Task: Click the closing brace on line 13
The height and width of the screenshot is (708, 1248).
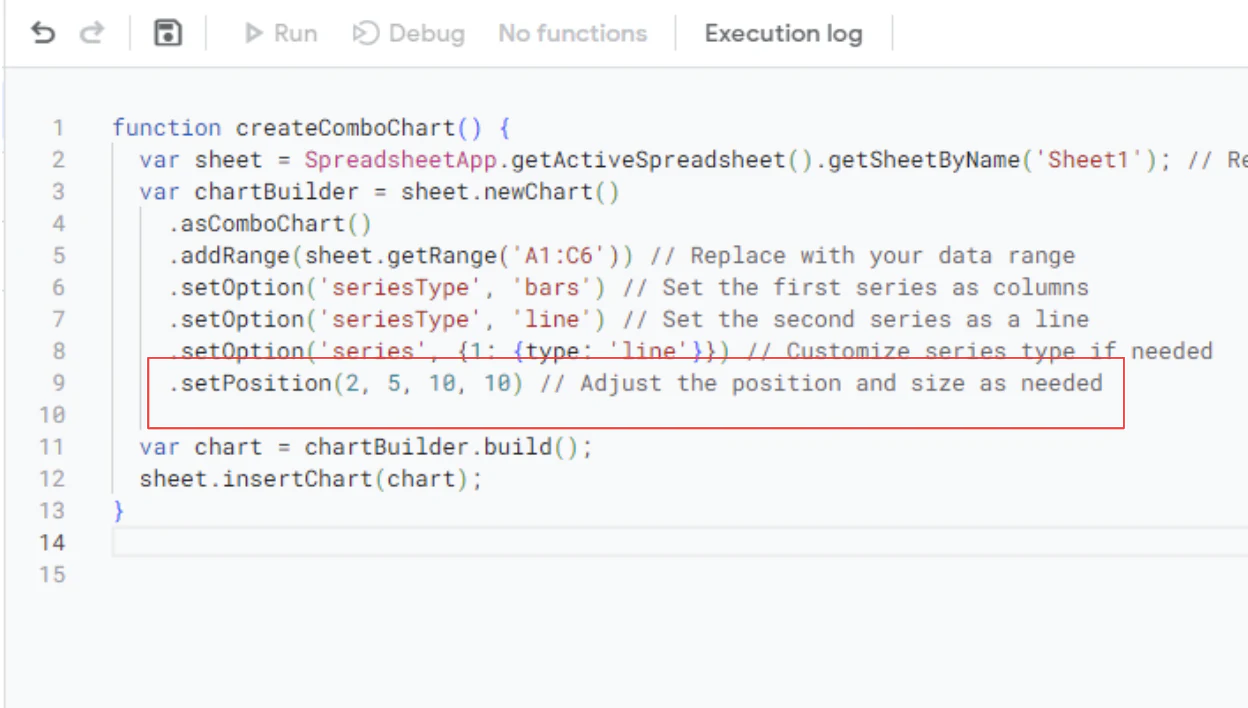Action: (118, 511)
